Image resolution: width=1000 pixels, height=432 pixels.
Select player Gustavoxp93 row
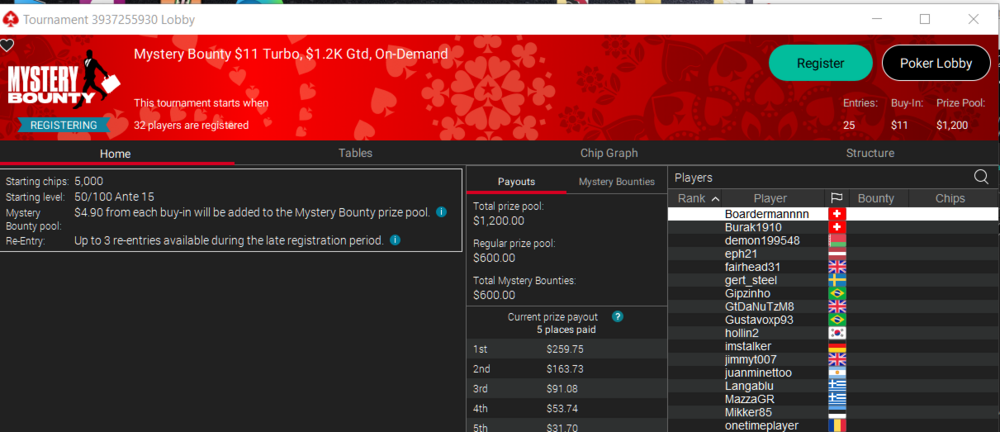[758, 319]
